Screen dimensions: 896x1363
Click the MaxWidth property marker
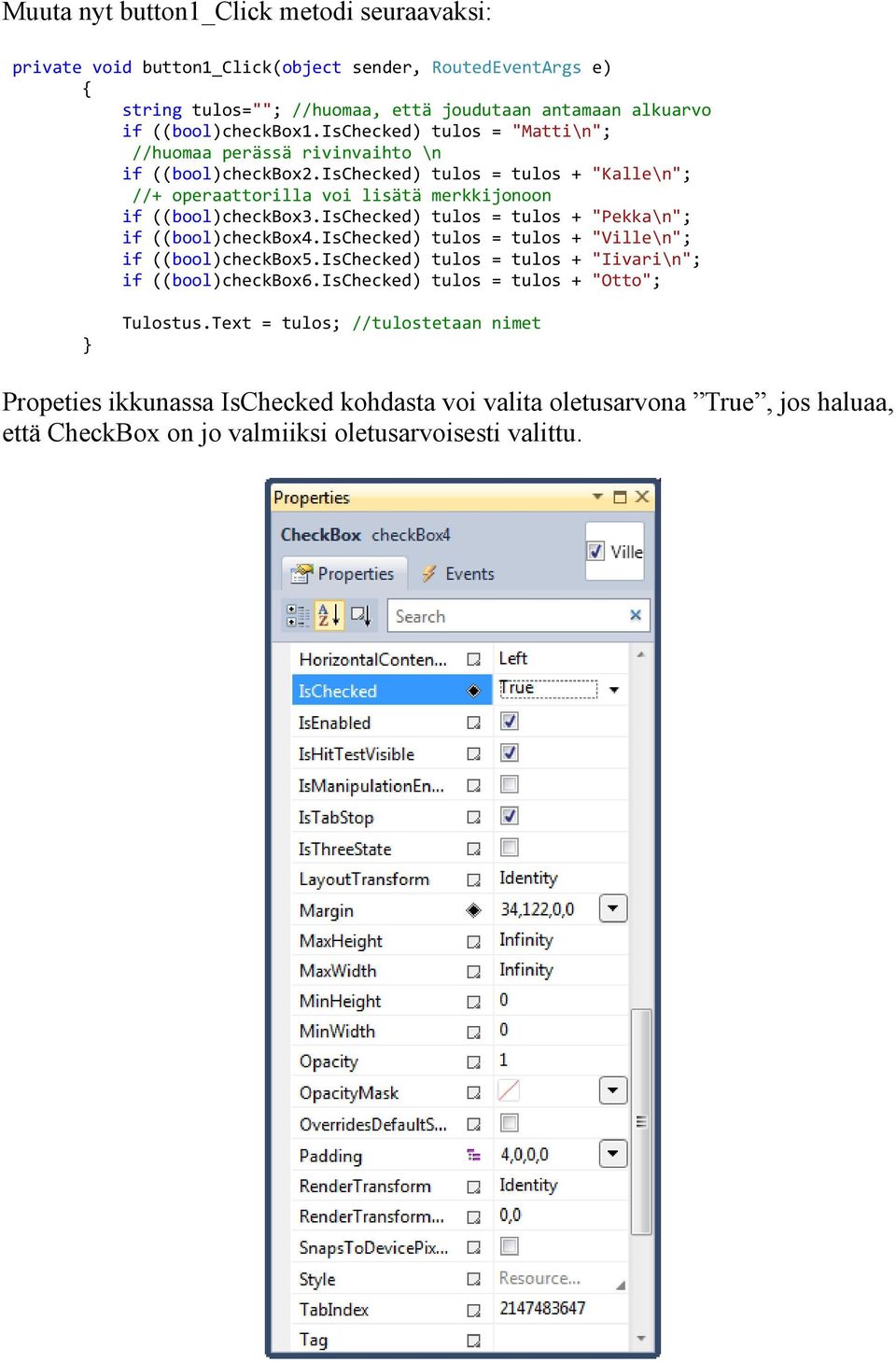473,972
